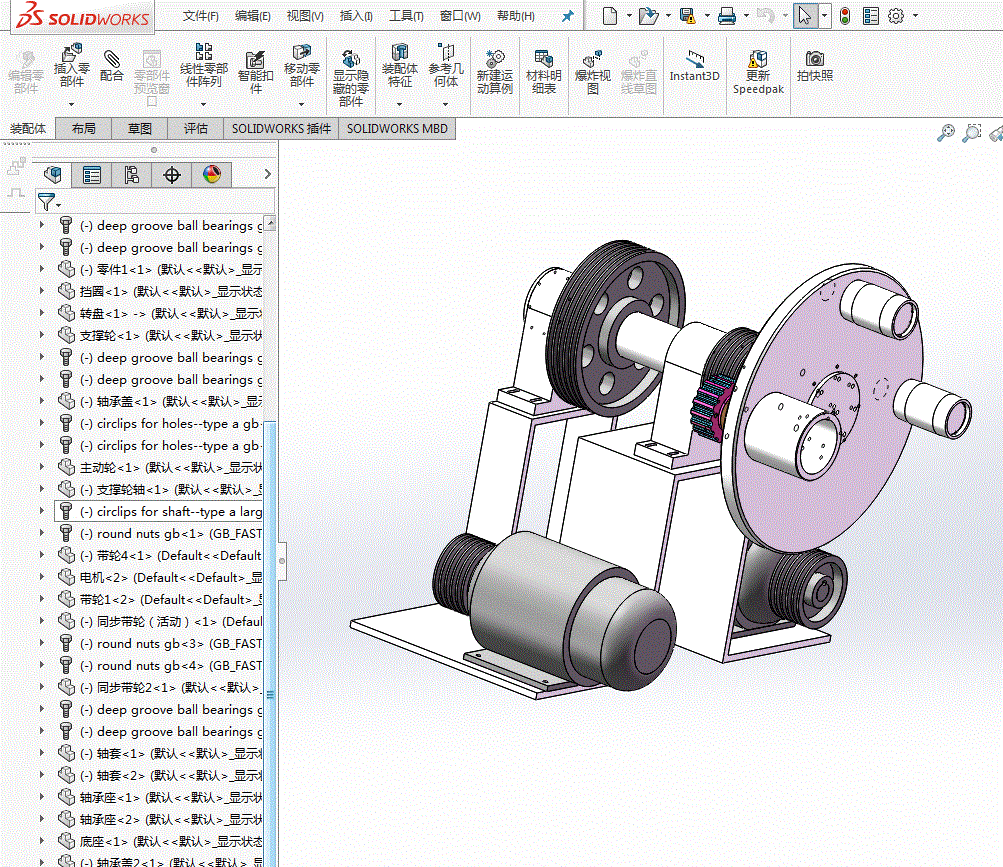The height and width of the screenshot is (867, 1003).
Task: Expand the 转盘<1> tree node
Action: pos(42,313)
